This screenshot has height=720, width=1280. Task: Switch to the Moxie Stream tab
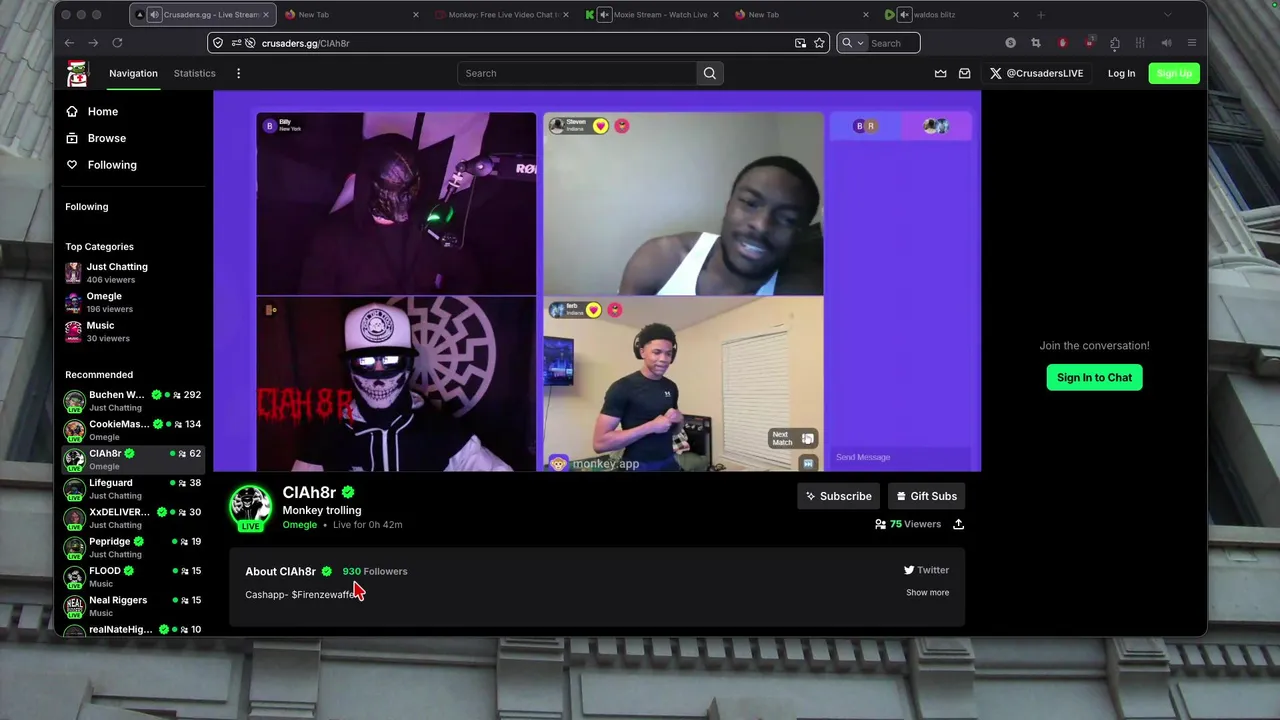[x=652, y=15]
